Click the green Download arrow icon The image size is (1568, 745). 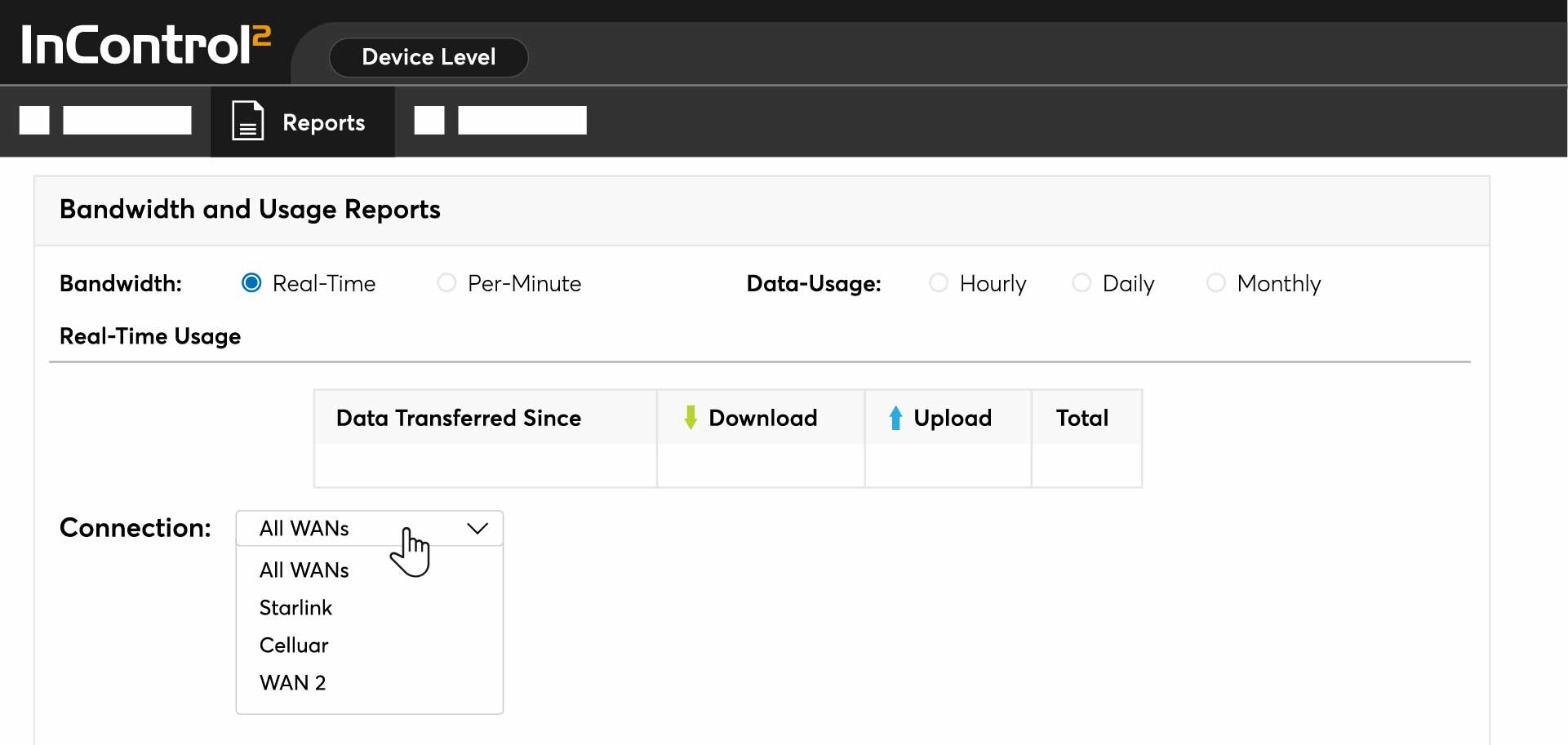pyautogui.click(x=691, y=417)
